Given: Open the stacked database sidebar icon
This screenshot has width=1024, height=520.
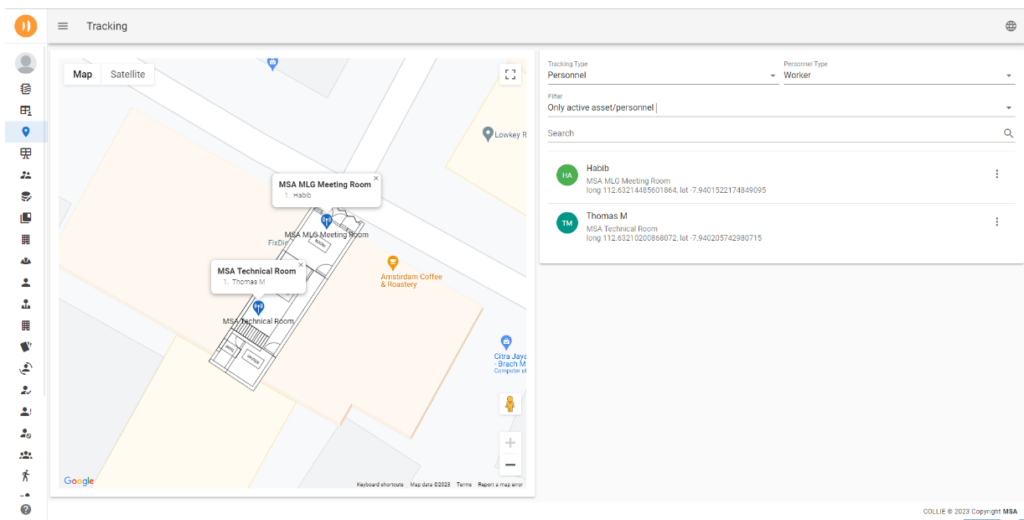Looking at the screenshot, I should pos(25,89).
